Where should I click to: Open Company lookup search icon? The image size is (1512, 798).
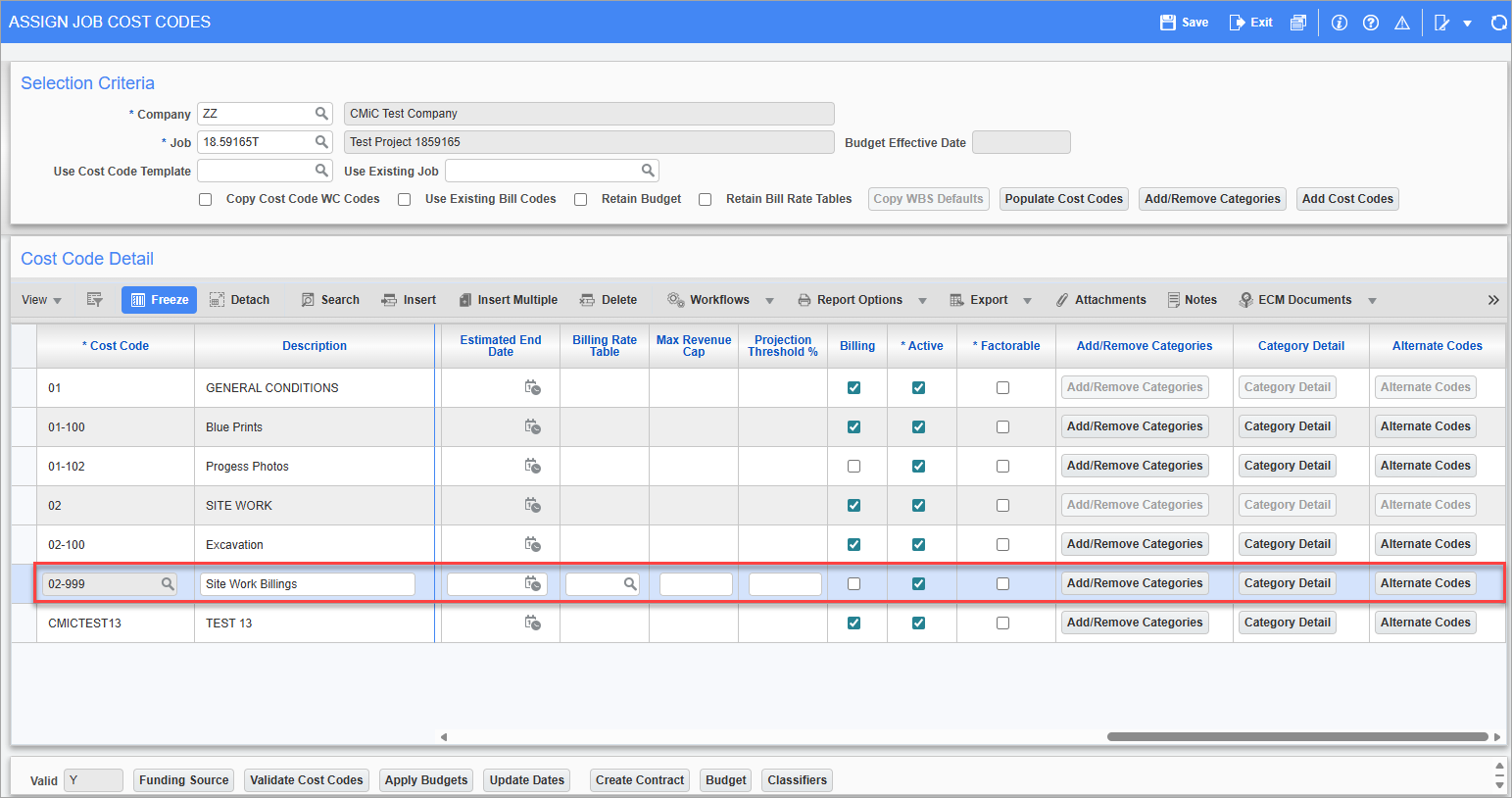click(x=321, y=114)
